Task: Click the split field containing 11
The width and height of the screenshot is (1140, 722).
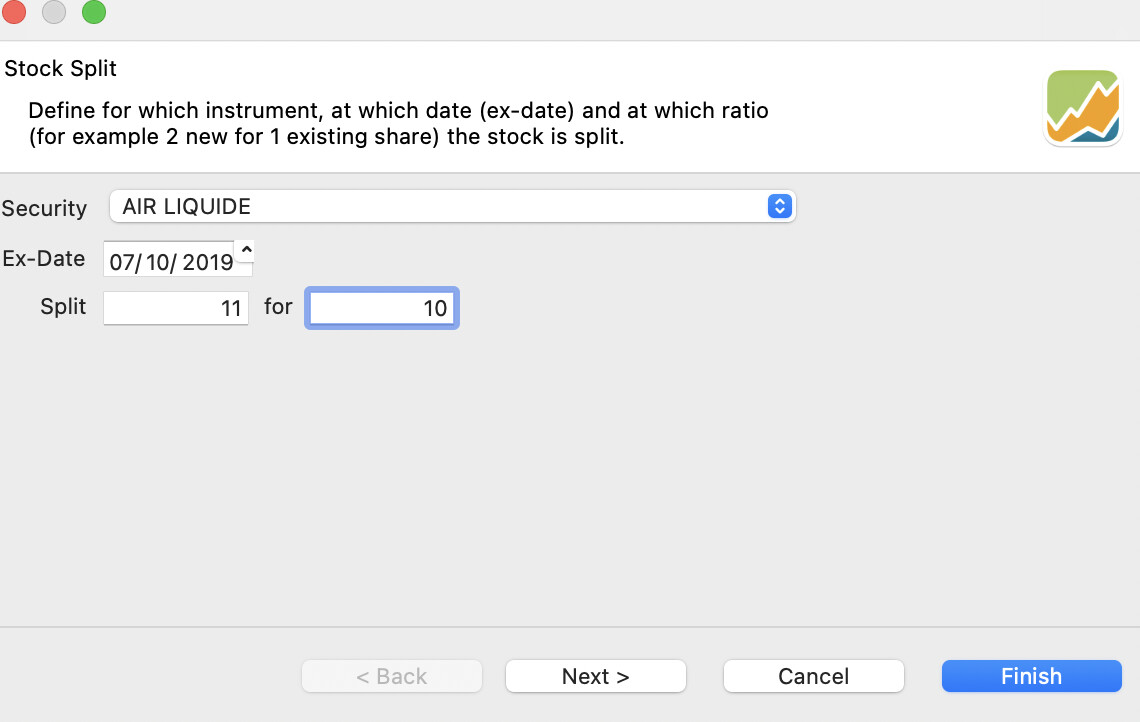Action: click(x=176, y=308)
